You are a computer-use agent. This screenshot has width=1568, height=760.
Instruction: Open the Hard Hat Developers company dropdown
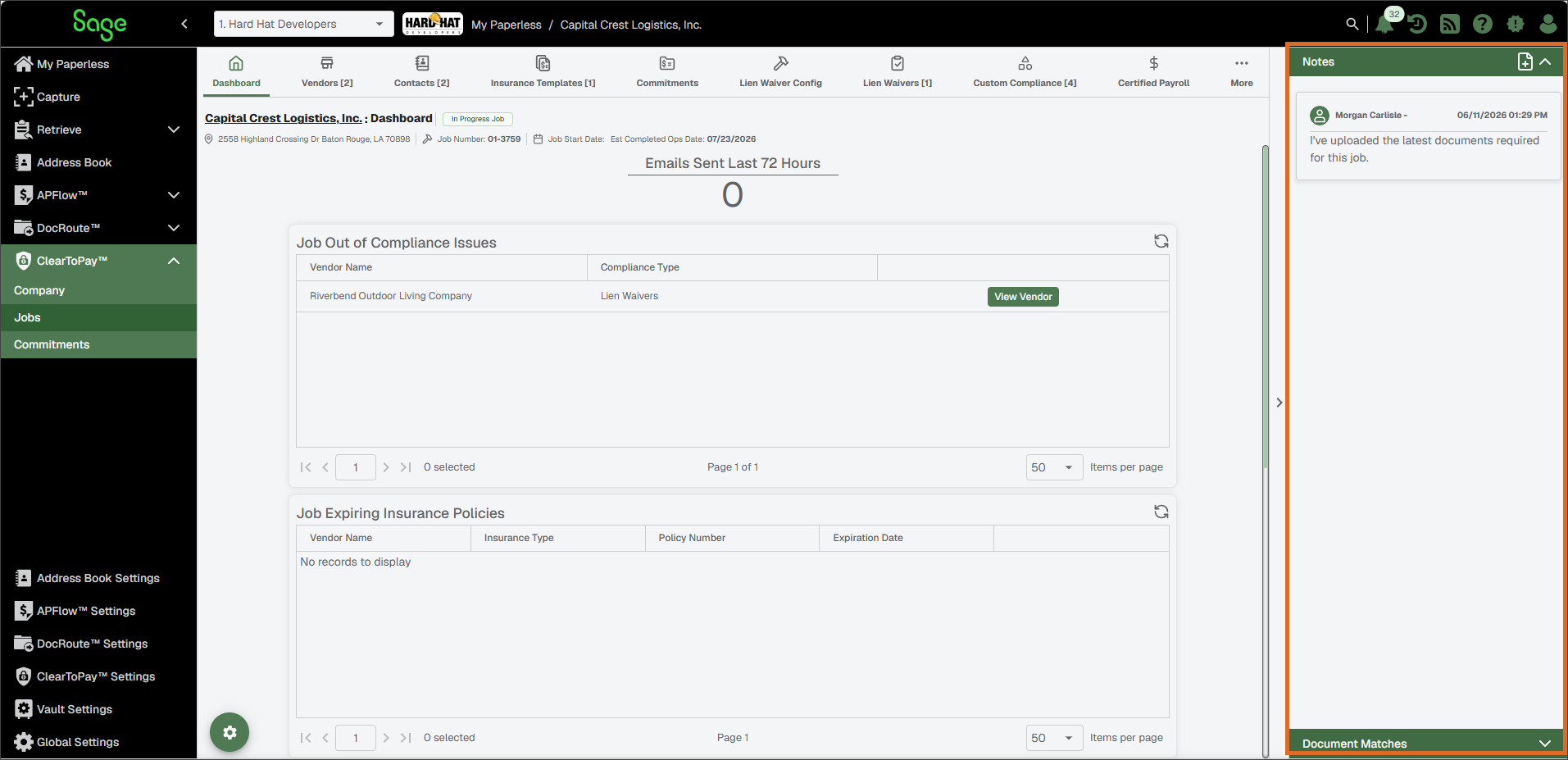303,24
